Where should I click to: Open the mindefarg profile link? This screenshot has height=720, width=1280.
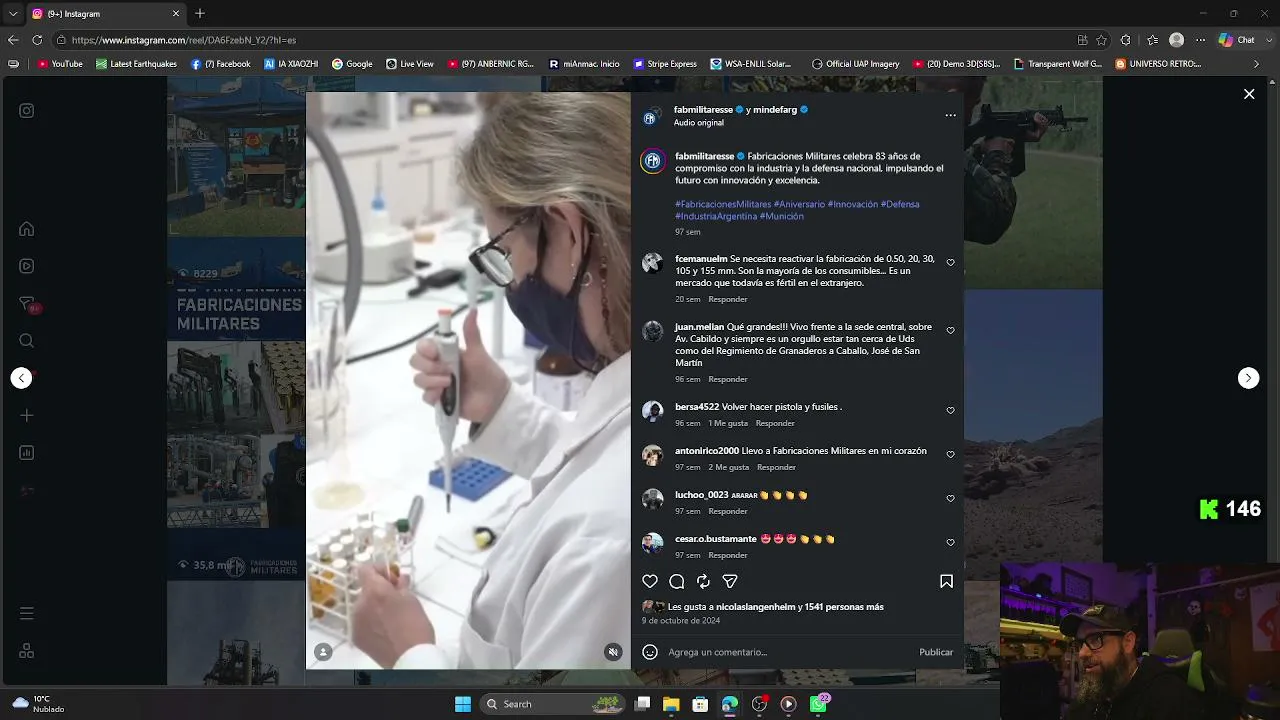[775, 110]
